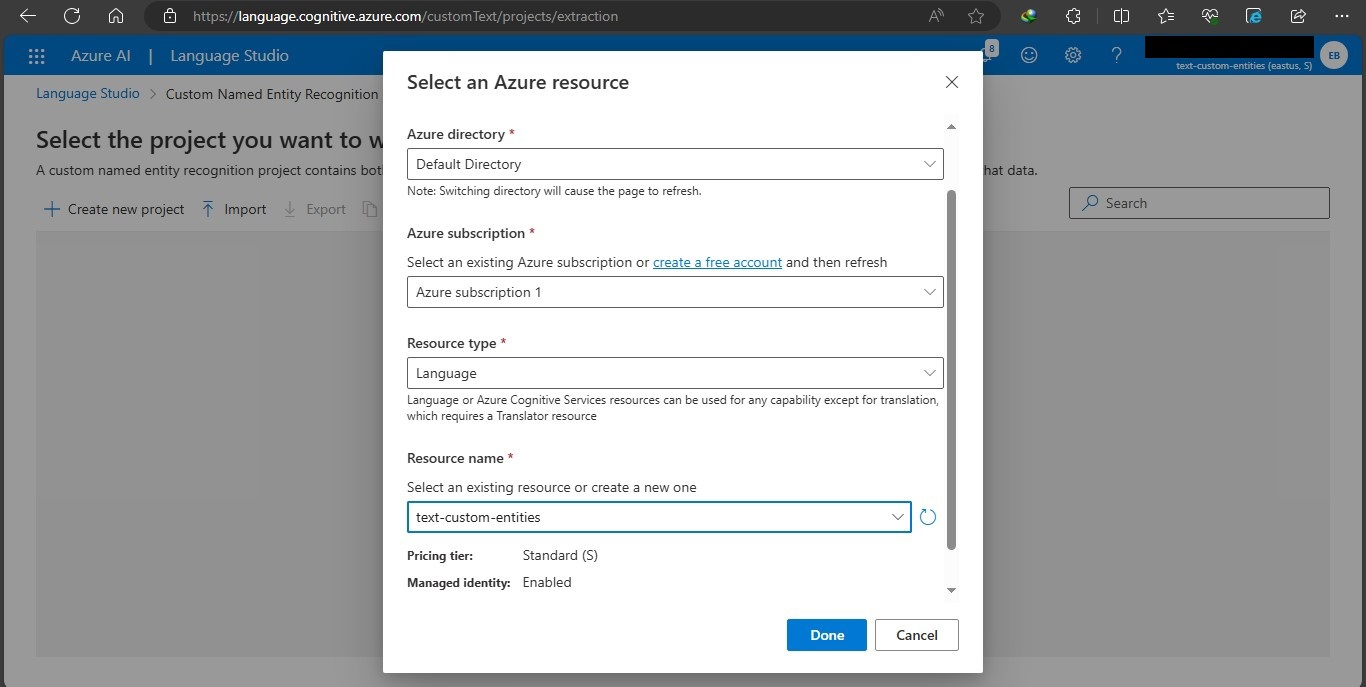Click text-custom-entities (eastus, S) resource label
The width and height of the screenshot is (1366, 687).
[x=1244, y=66]
